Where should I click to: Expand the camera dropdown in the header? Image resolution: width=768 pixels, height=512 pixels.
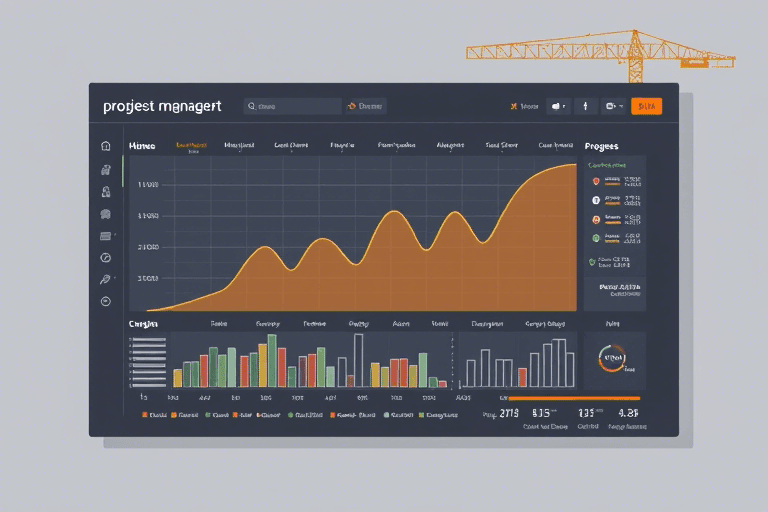558,106
